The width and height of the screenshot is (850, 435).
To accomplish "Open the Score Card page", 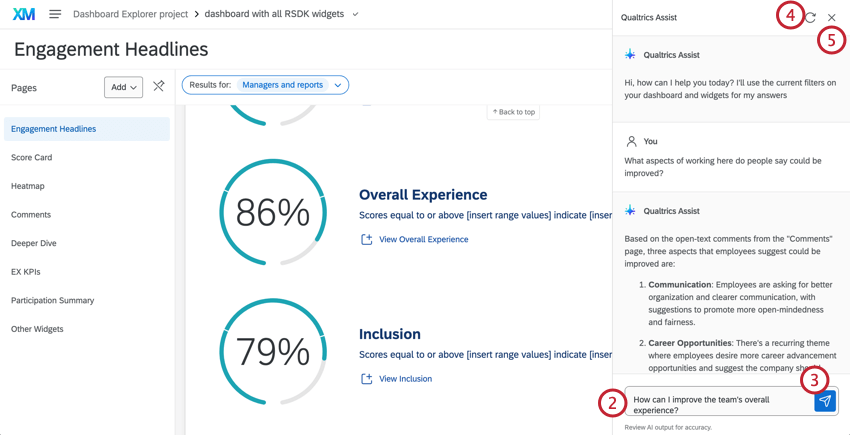I will (x=31, y=157).
